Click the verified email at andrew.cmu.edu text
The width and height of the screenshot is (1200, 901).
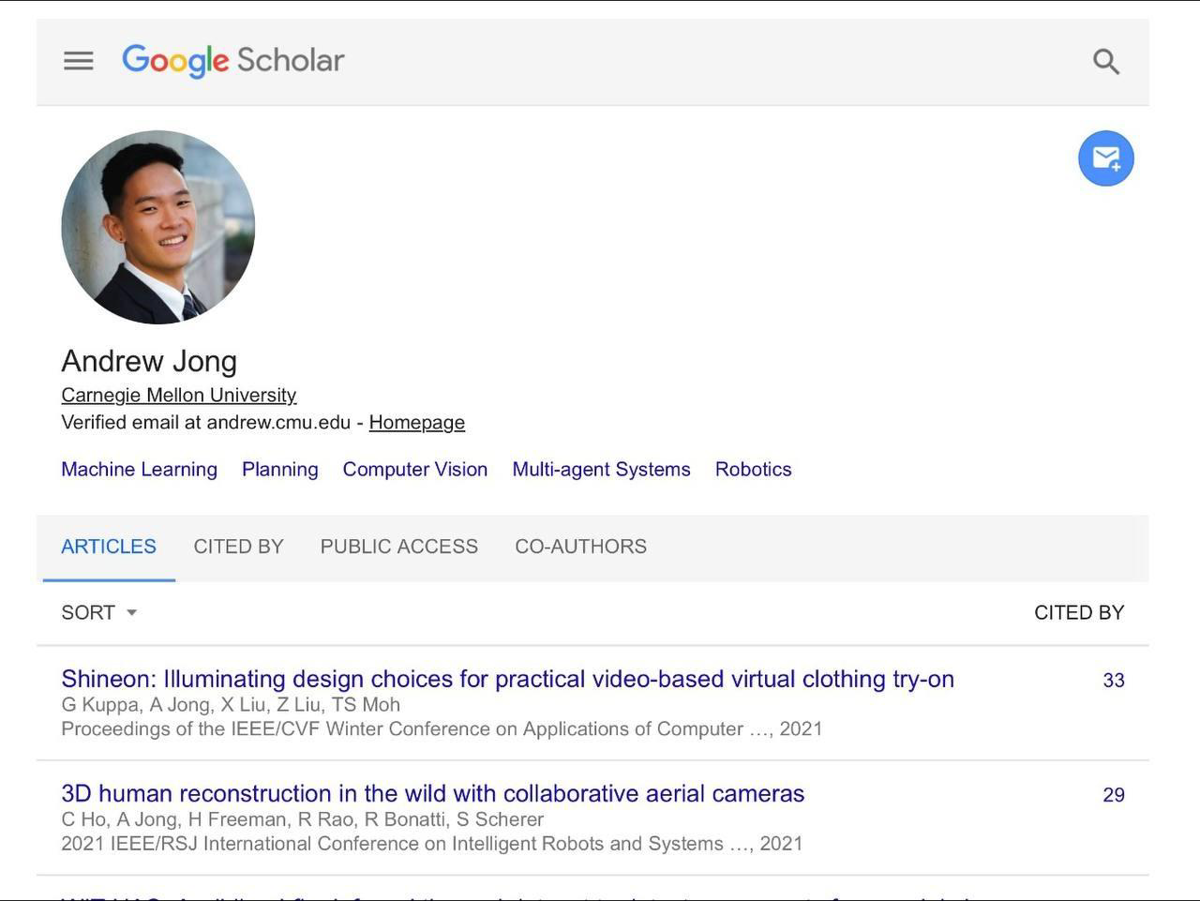point(206,422)
